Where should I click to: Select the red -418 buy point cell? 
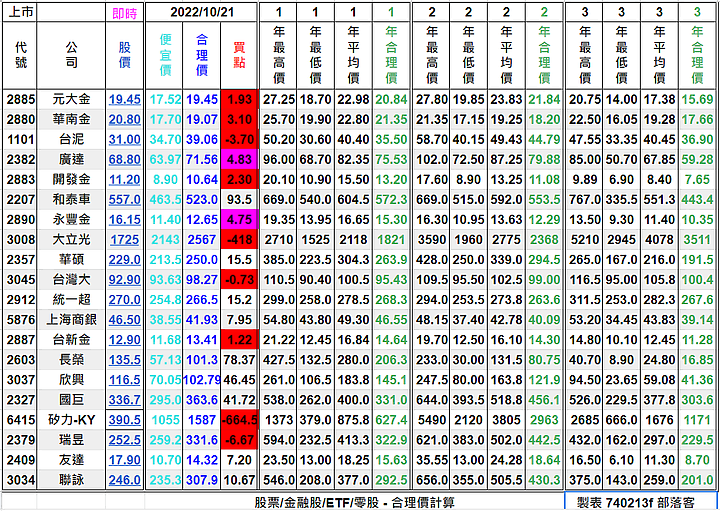[239, 240]
